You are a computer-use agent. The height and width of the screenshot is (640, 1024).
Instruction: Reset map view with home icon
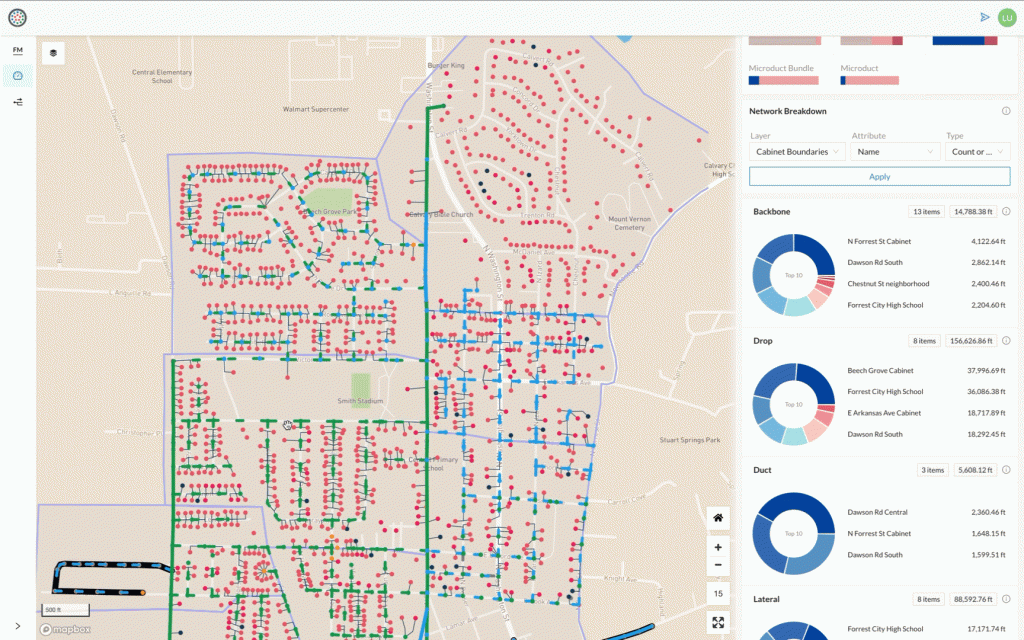coord(718,518)
